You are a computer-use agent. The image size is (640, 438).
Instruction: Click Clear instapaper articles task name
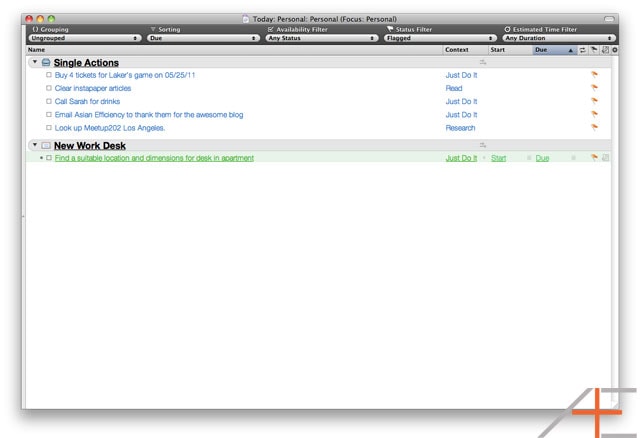[x=93, y=88]
